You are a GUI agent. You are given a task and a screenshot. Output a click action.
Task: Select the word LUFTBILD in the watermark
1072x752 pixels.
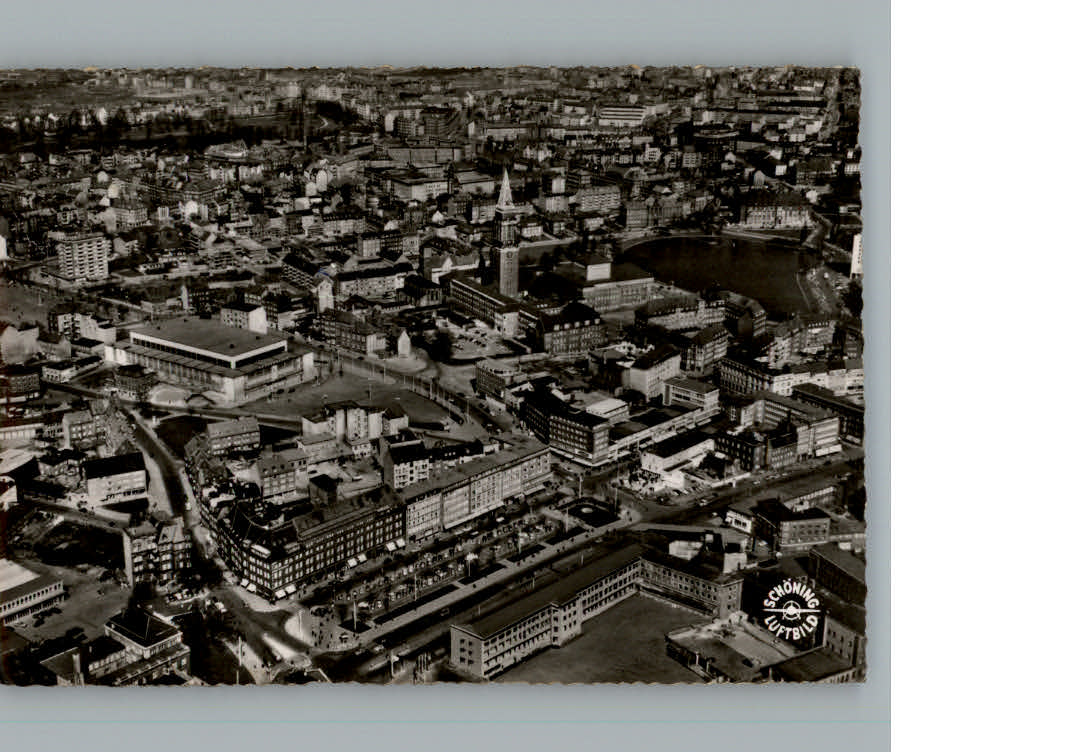coord(792,627)
